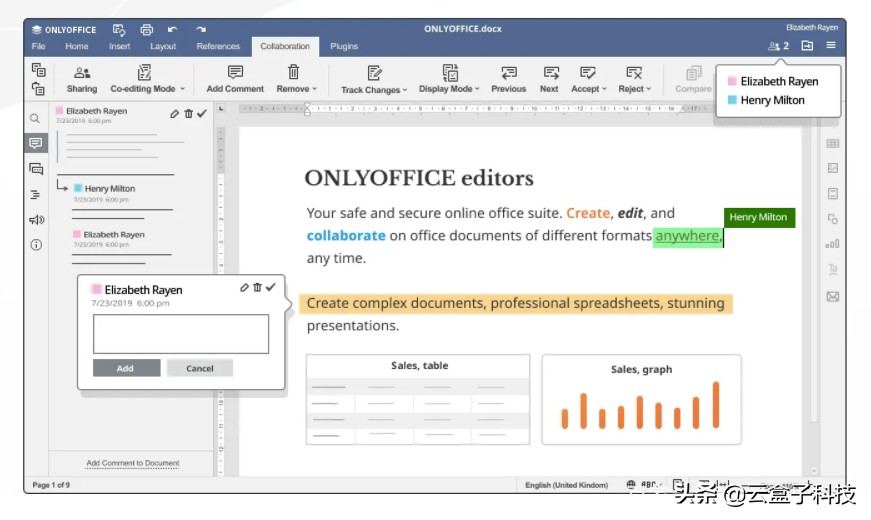The width and height of the screenshot is (871, 520).
Task: Open the Search panel in left sidebar
Action: click(35, 118)
